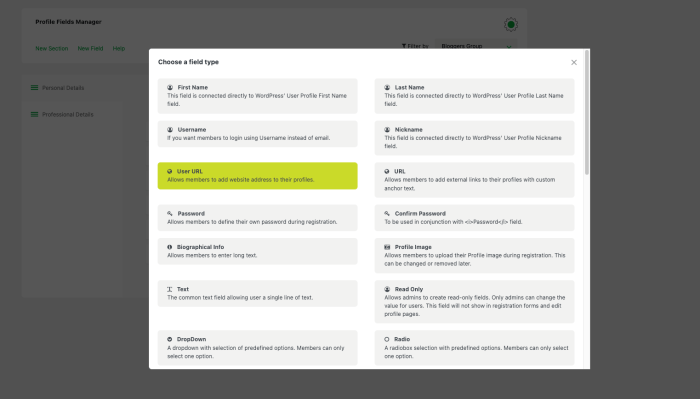Viewport: 700px width, 399px height.
Task: Choose the DropDown field type card
Action: (257, 348)
